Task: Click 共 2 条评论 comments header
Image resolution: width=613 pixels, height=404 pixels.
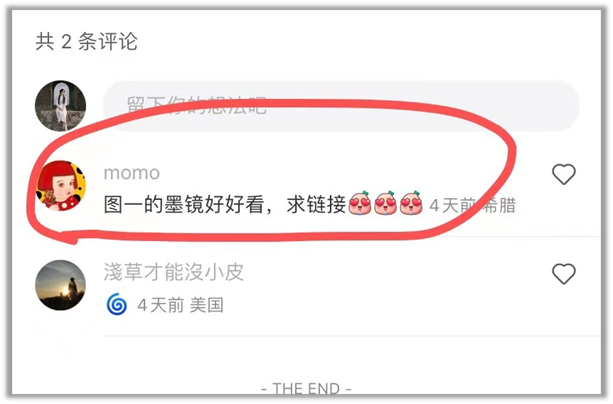Action: 86,41
